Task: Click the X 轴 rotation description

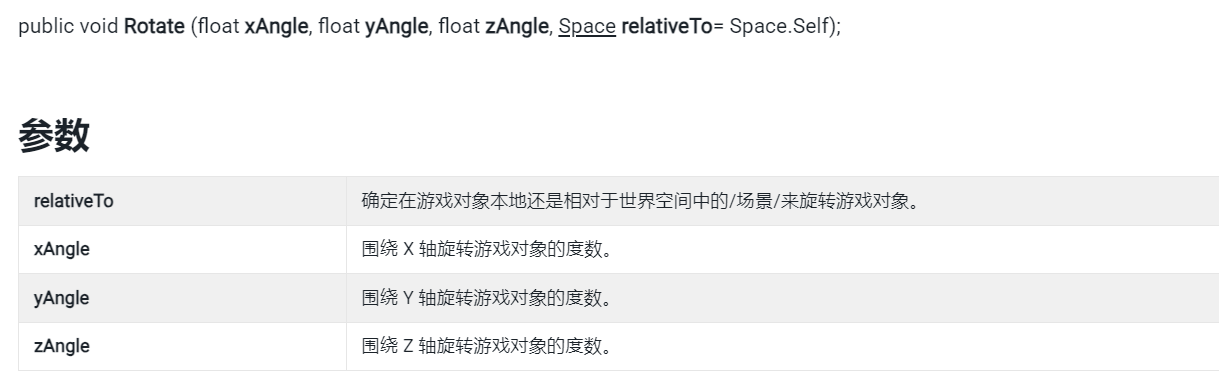Action: (x=486, y=249)
